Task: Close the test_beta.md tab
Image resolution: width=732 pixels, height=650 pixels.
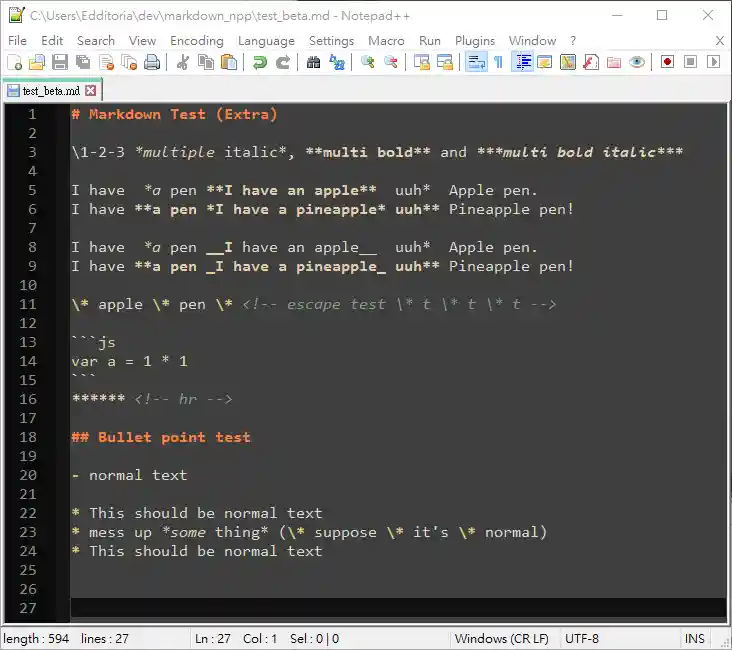Action: pos(91,91)
